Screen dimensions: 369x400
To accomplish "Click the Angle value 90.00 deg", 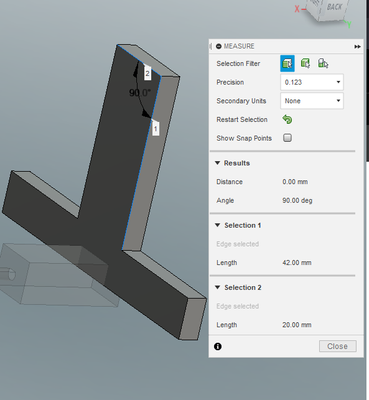I will pyautogui.click(x=297, y=201).
